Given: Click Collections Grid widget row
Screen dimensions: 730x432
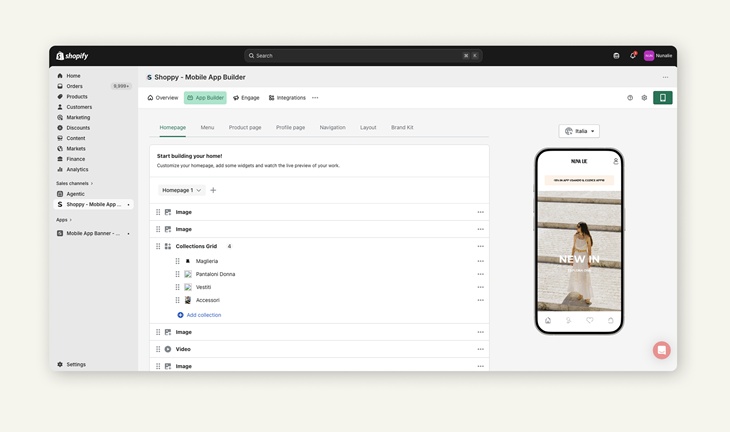Looking at the screenshot, I should (x=319, y=246).
